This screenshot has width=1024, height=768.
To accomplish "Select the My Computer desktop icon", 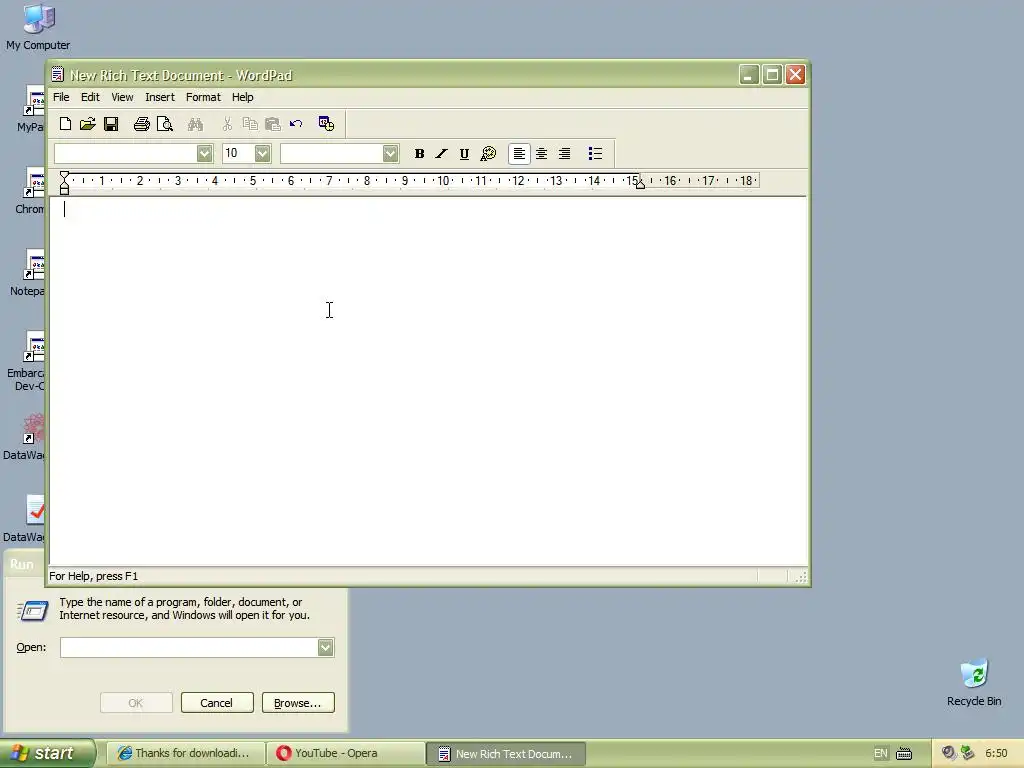I will pyautogui.click(x=38, y=26).
